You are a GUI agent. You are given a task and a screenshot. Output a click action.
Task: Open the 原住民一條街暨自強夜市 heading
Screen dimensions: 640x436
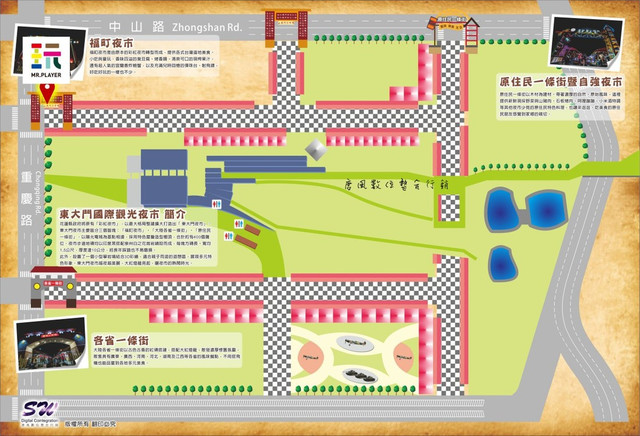561,78
